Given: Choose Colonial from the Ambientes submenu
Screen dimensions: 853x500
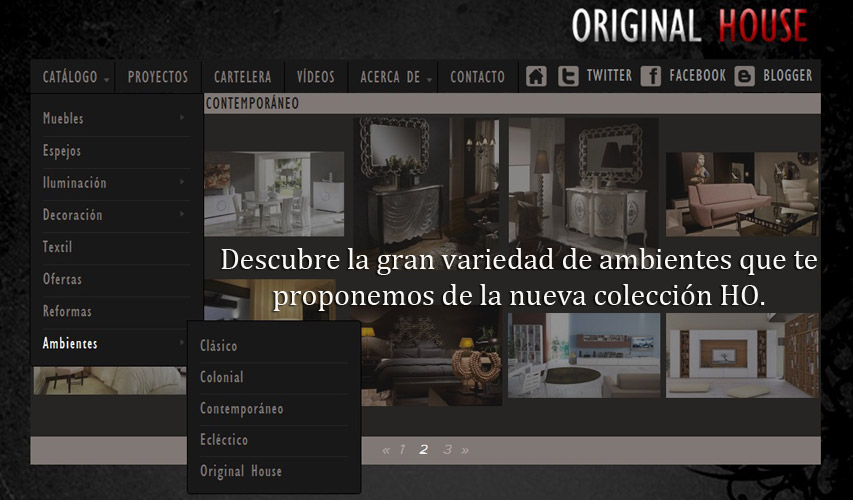Looking at the screenshot, I should [x=221, y=376].
